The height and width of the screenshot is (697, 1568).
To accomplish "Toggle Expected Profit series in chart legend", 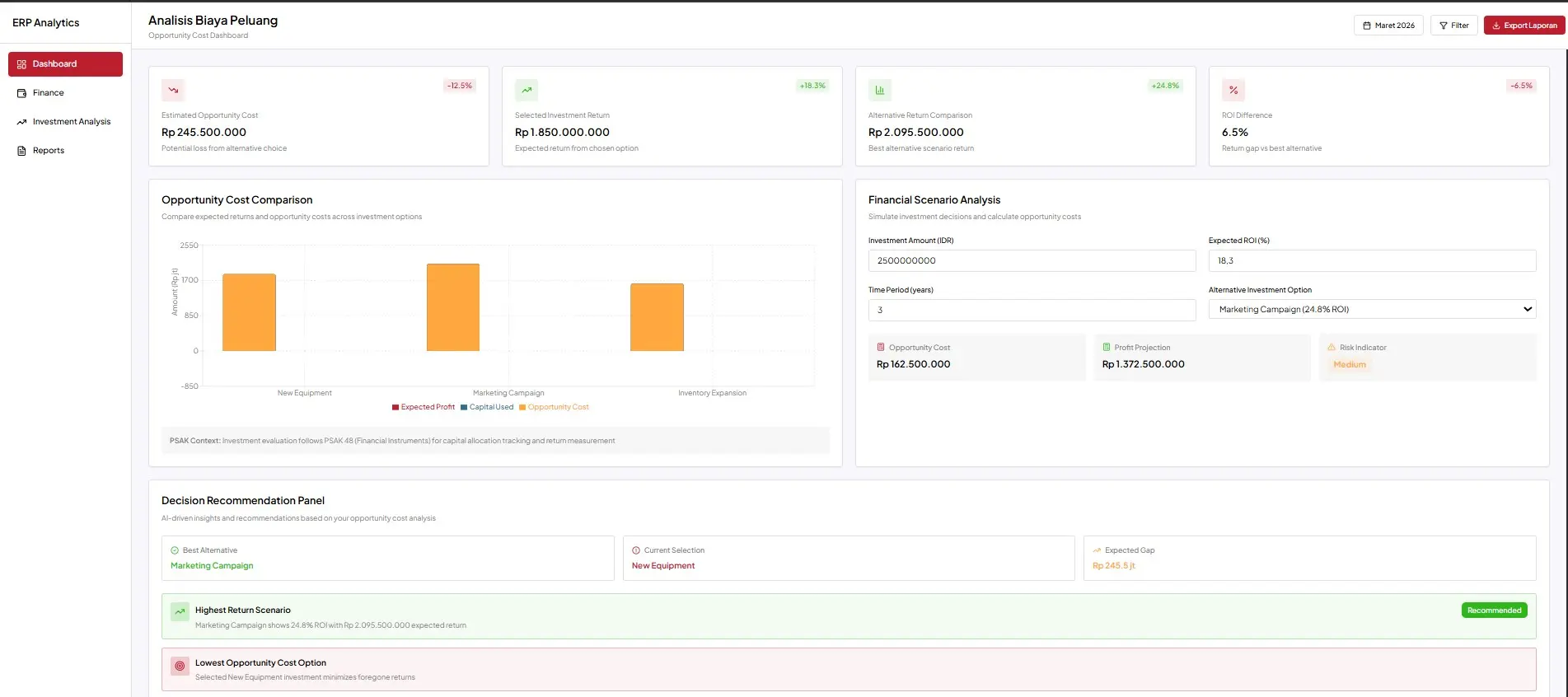I will pyautogui.click(x=423, y=407).
